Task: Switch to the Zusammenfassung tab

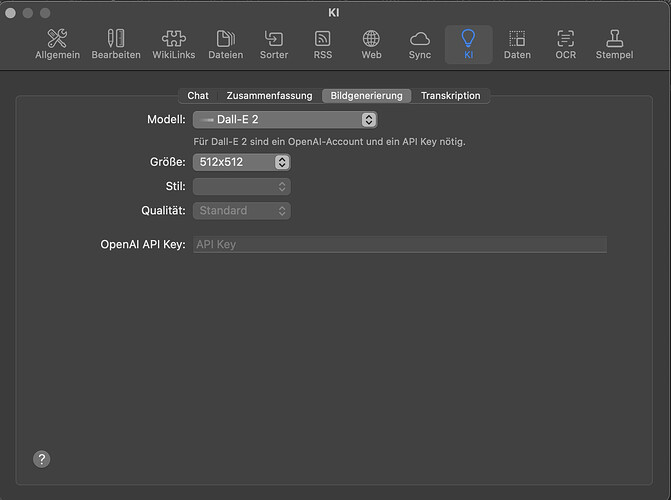Action: 269,96
